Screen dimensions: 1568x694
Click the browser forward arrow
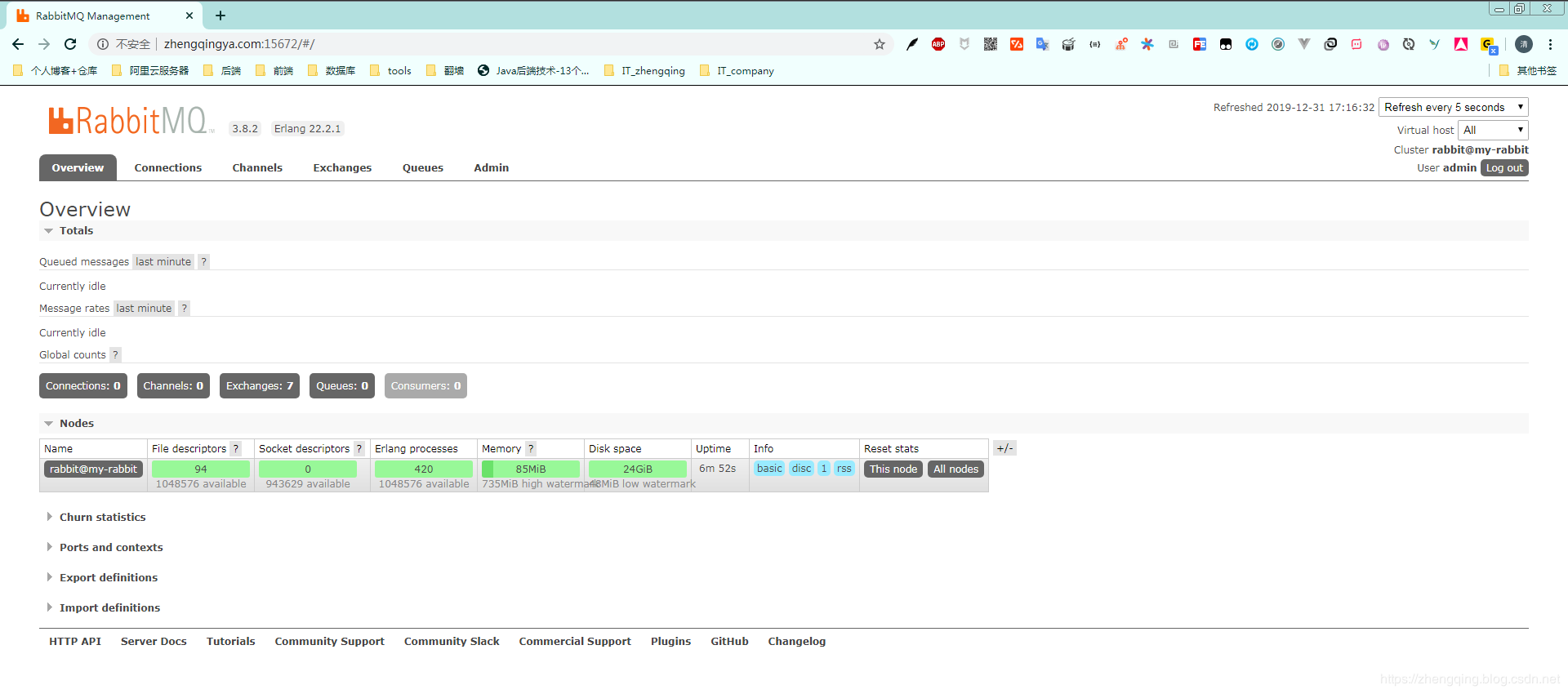point(44,44)
